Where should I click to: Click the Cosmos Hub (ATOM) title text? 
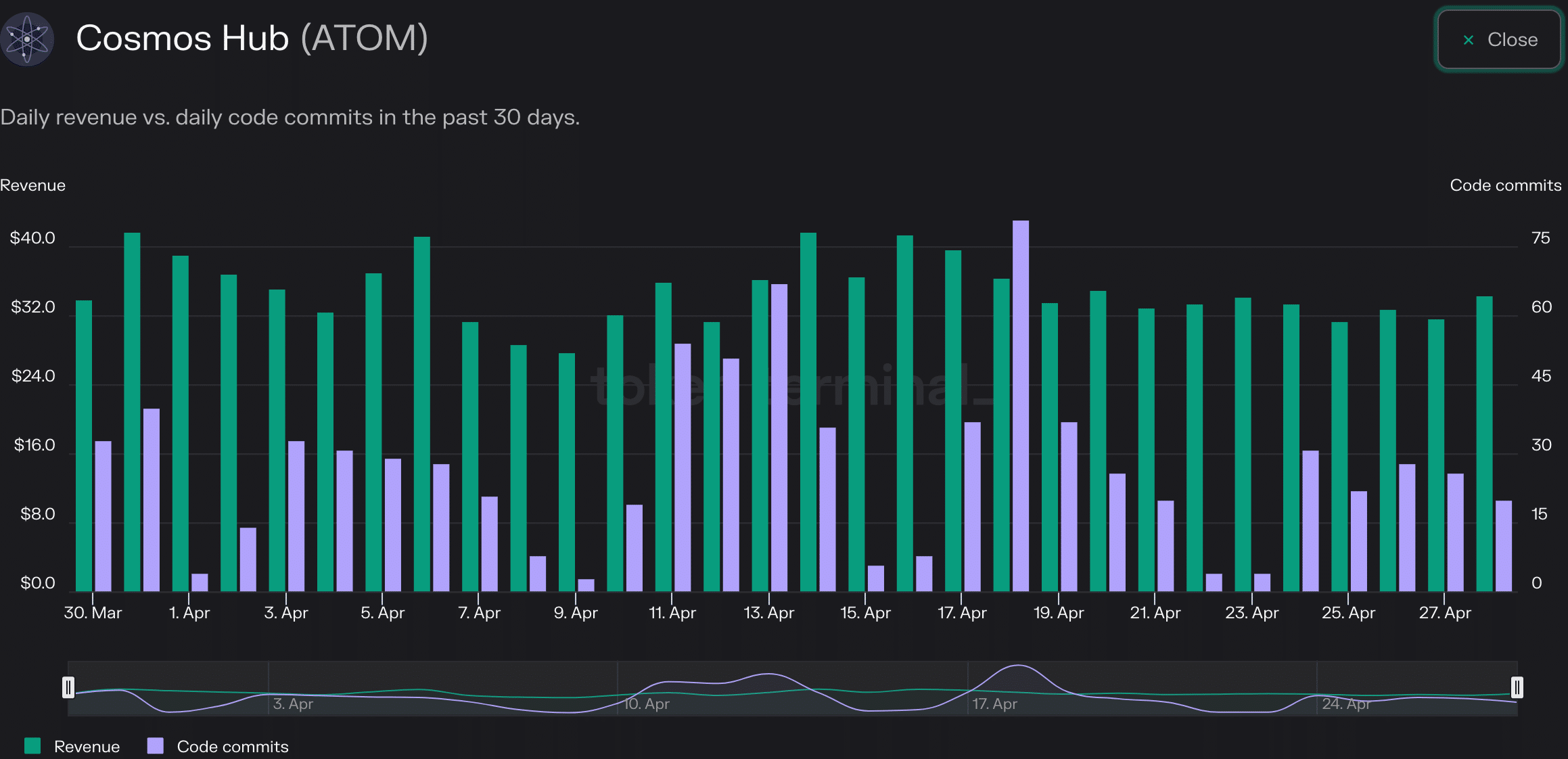click(x=252, y=38)
